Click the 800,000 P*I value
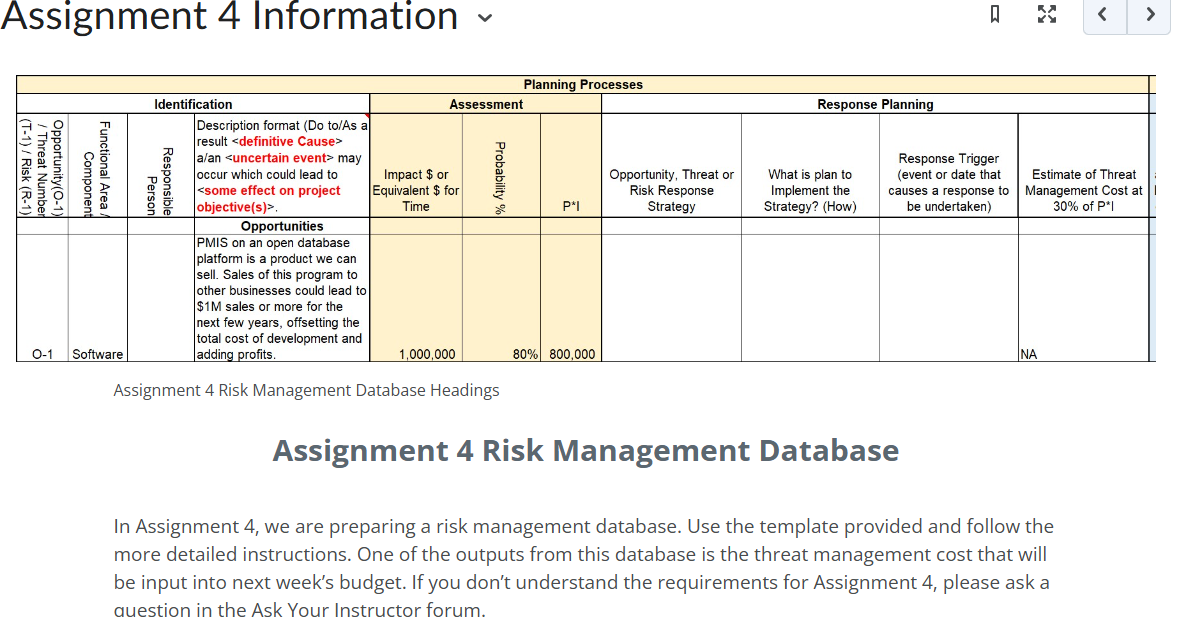The height and width of the screenshot is (617, 1185). [573, 353]
